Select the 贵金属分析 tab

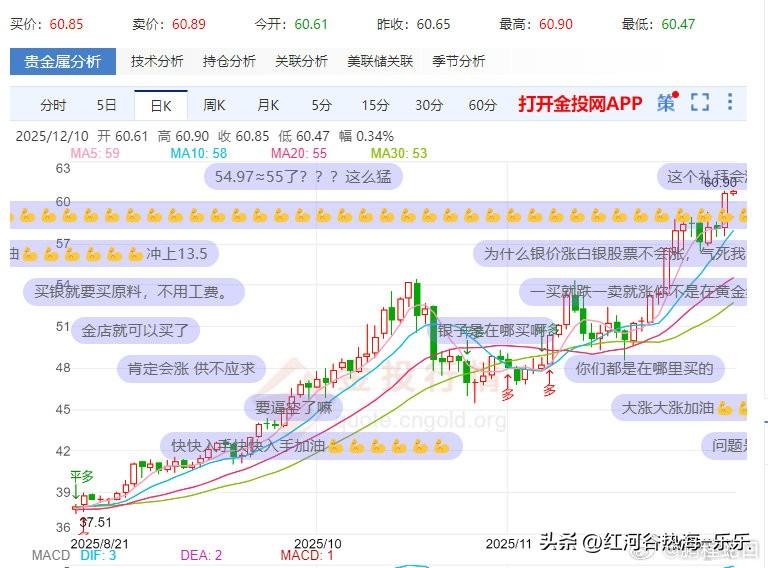63,61
